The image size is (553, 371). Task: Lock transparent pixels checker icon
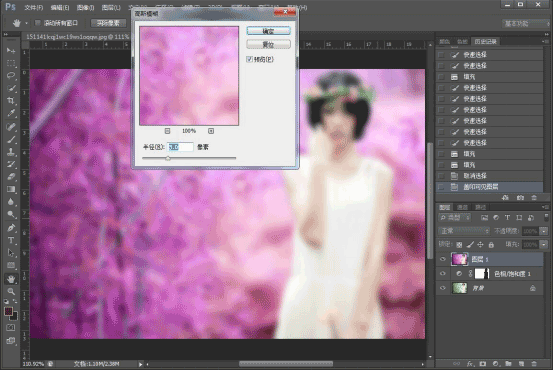pos(459,244)
